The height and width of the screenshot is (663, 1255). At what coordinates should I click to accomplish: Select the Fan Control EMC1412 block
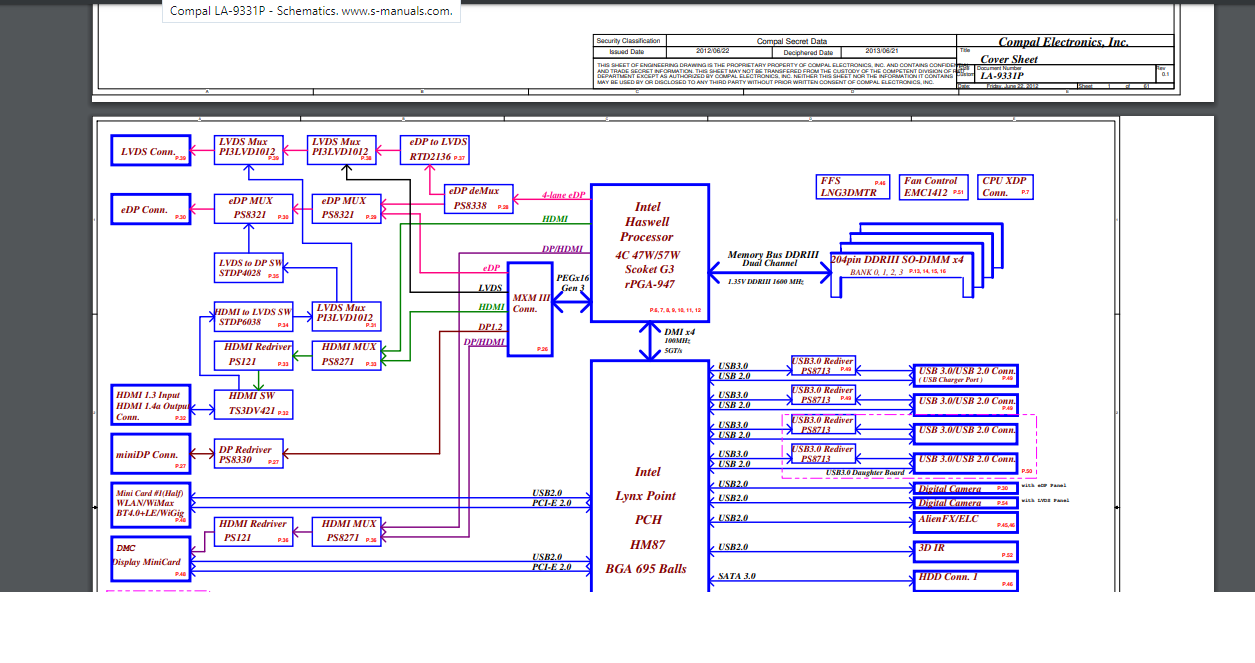pos(934,186)
